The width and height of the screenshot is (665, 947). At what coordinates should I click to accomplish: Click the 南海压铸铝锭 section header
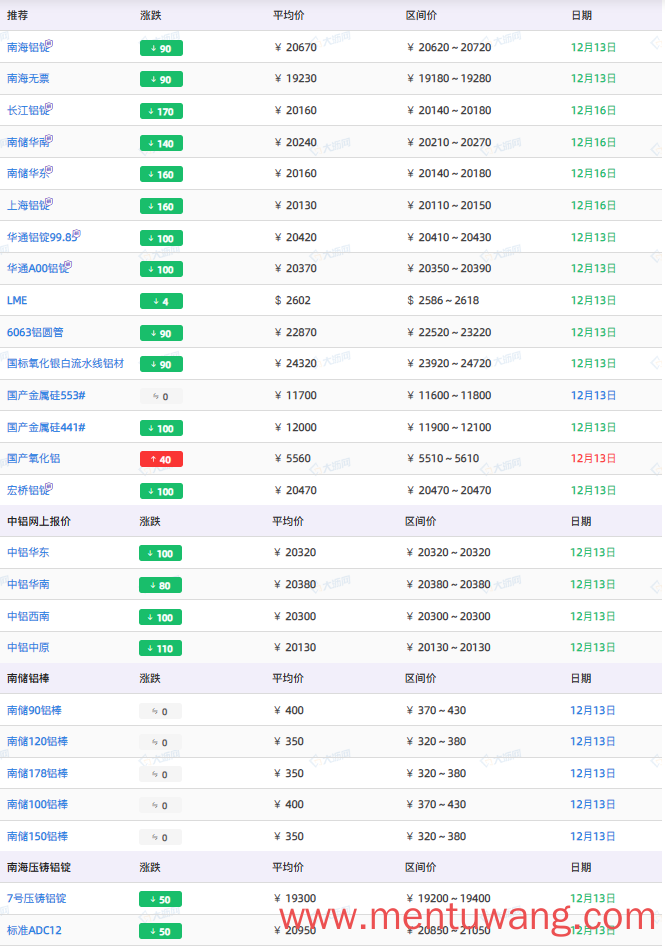coord(39,867)
